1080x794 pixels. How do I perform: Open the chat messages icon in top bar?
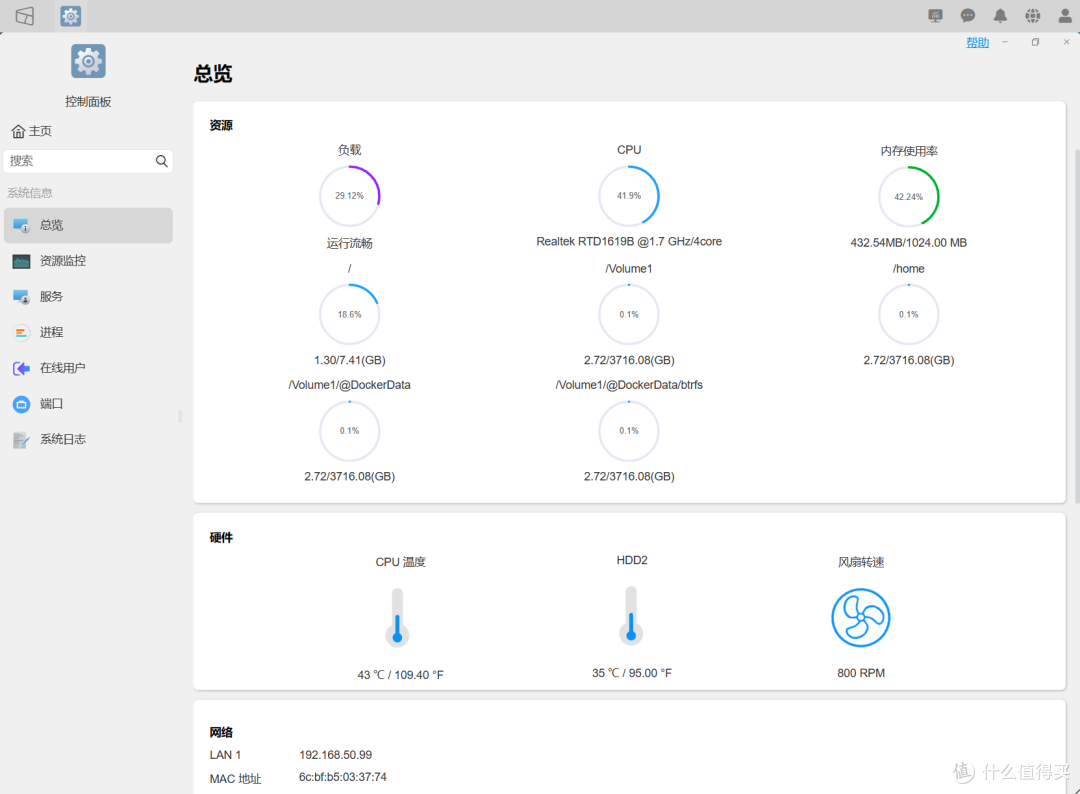point(968,16)
